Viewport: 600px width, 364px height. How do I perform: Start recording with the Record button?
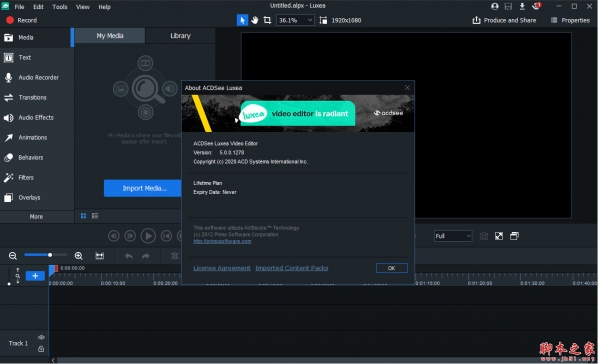click(21, 20)
